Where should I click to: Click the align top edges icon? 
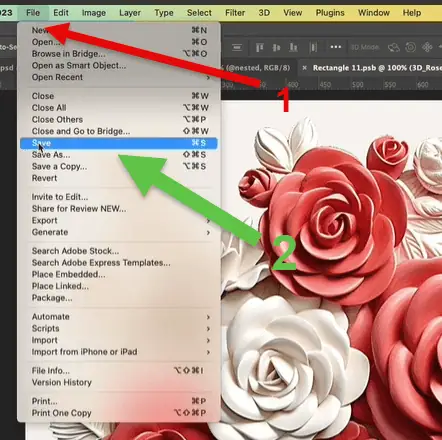pos(259,47)
